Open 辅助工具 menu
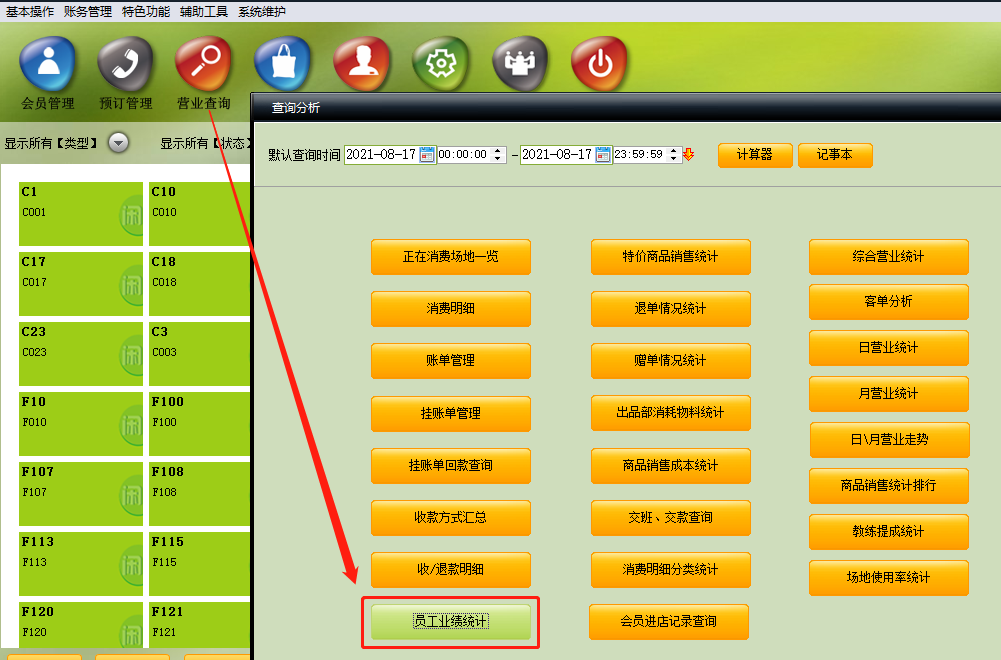 point(204,11)
